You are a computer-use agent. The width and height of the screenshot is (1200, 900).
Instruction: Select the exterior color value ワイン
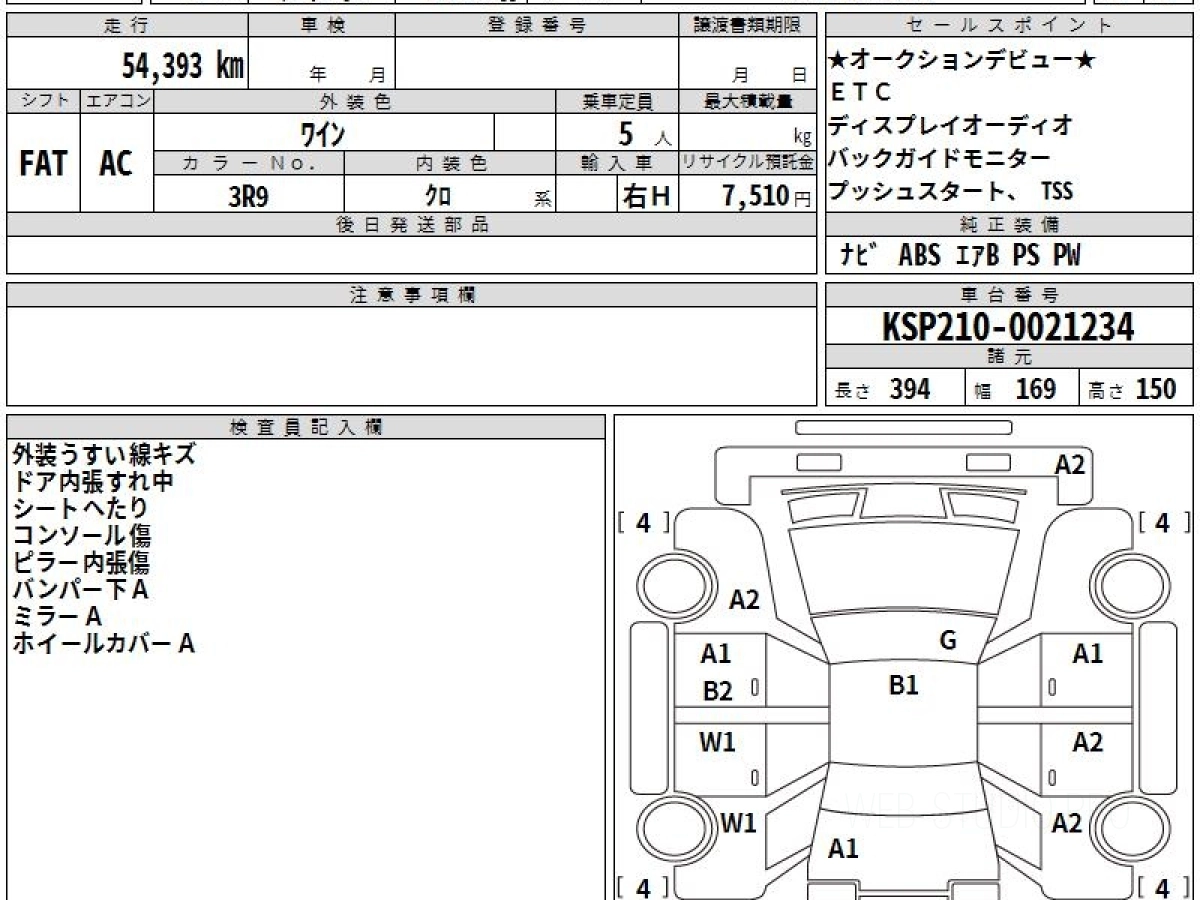pyautogui.click(x=324, y=132)
